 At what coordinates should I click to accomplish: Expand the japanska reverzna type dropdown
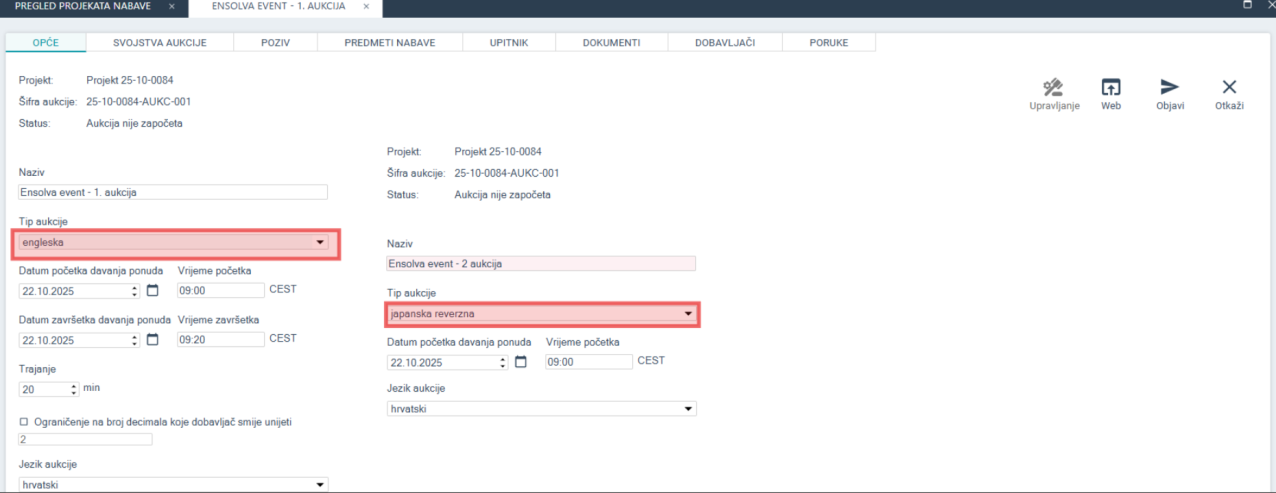[x=688, y=314]
